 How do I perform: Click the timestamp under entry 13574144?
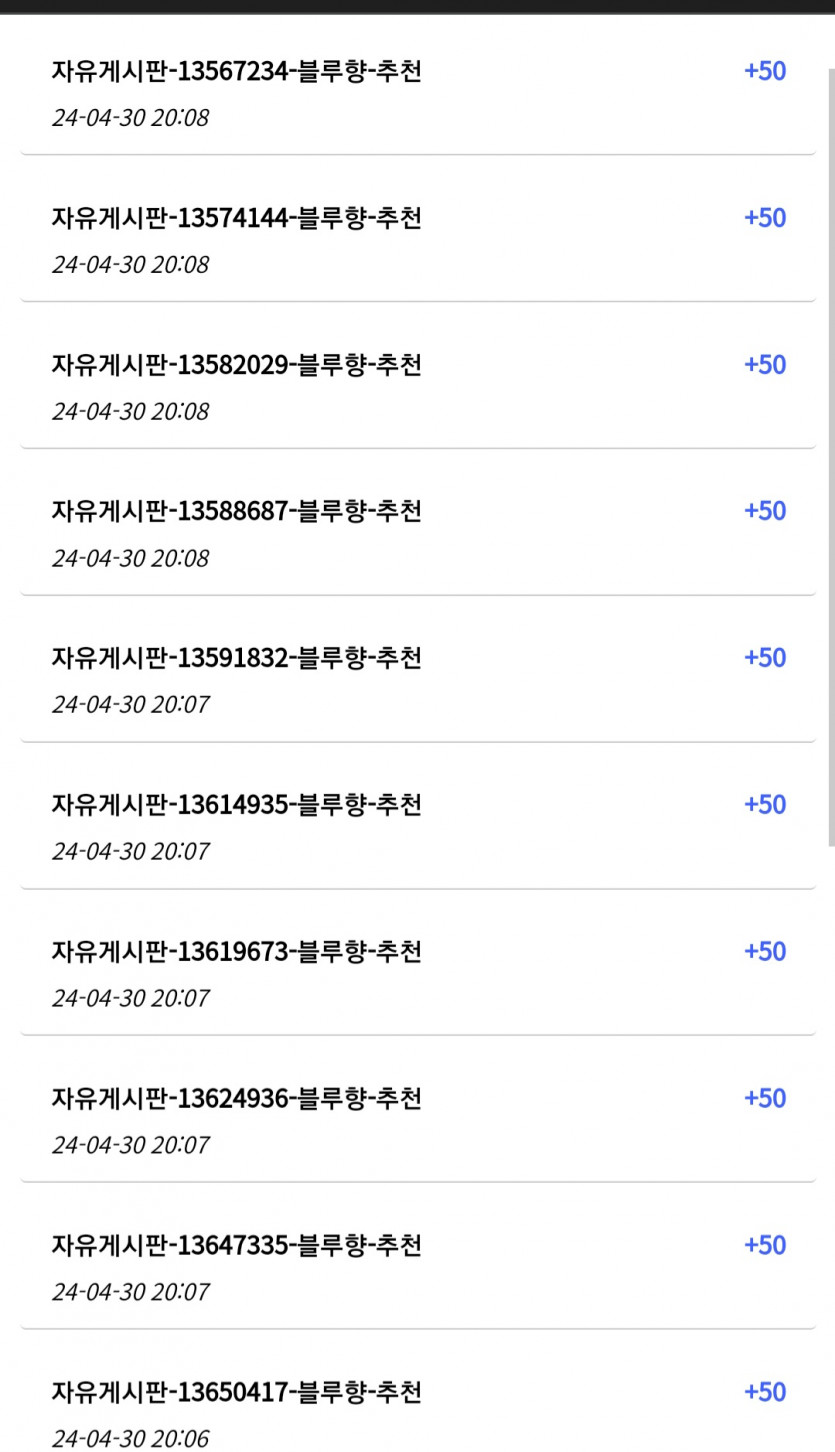click(131, 265)
